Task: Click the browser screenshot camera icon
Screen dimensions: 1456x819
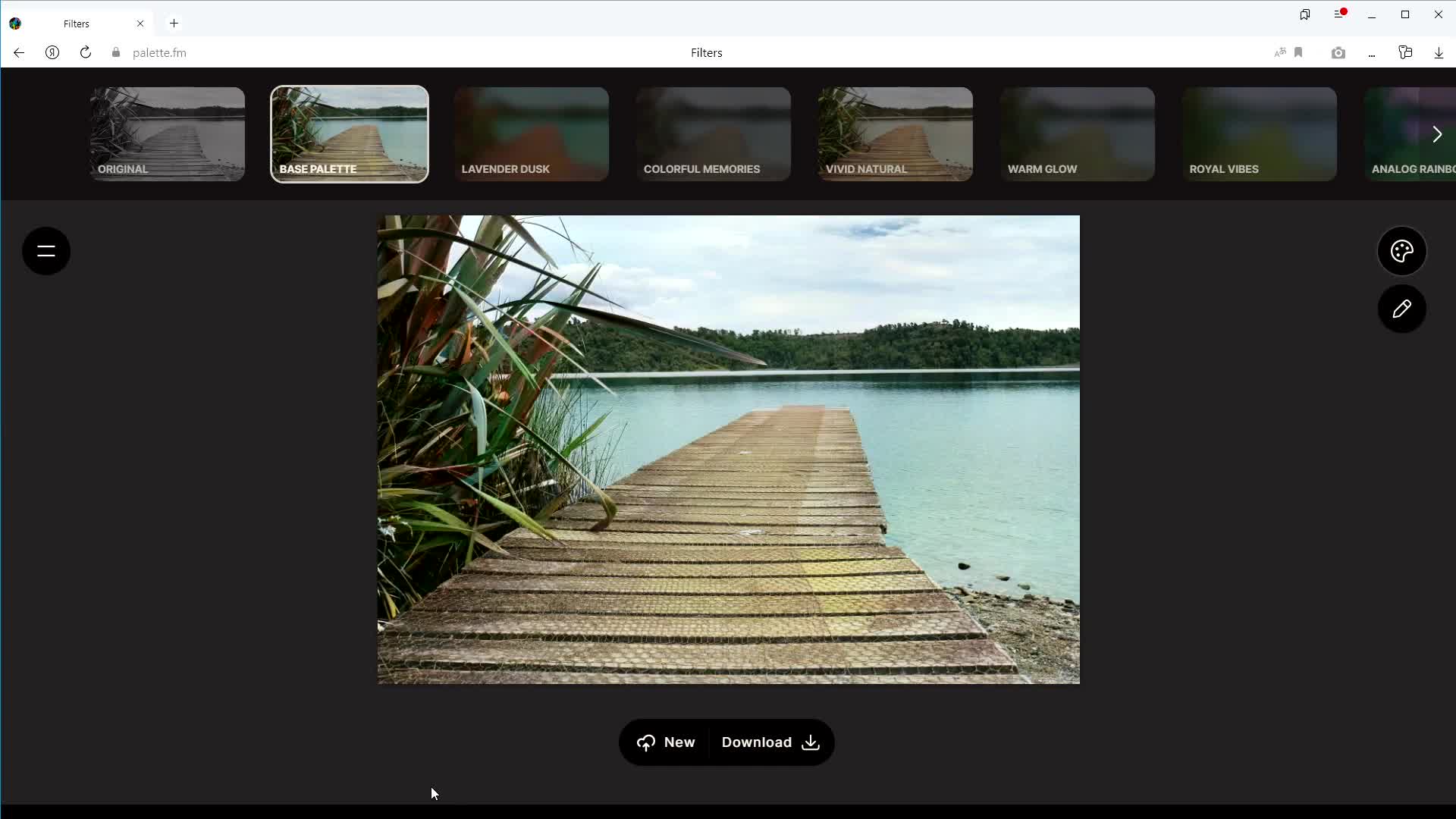Action: tap(1338, 53)
